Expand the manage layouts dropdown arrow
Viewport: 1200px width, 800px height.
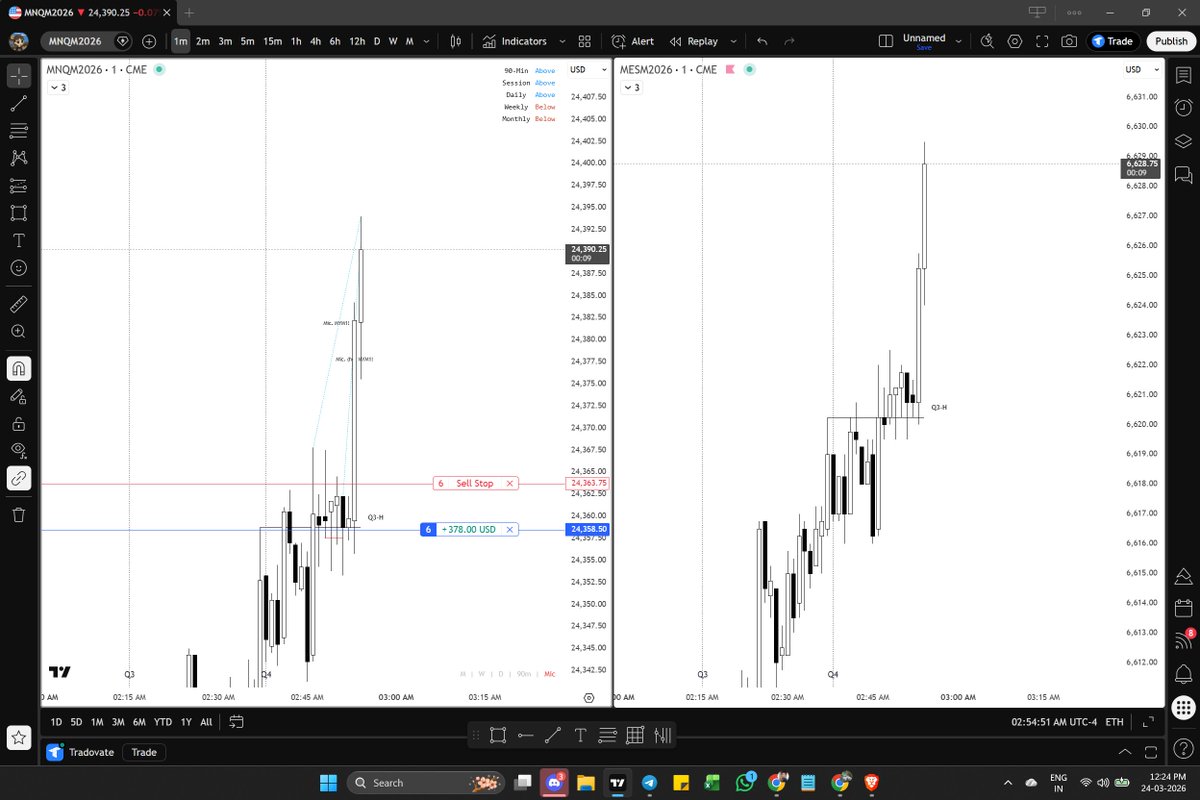pos(959,41)
